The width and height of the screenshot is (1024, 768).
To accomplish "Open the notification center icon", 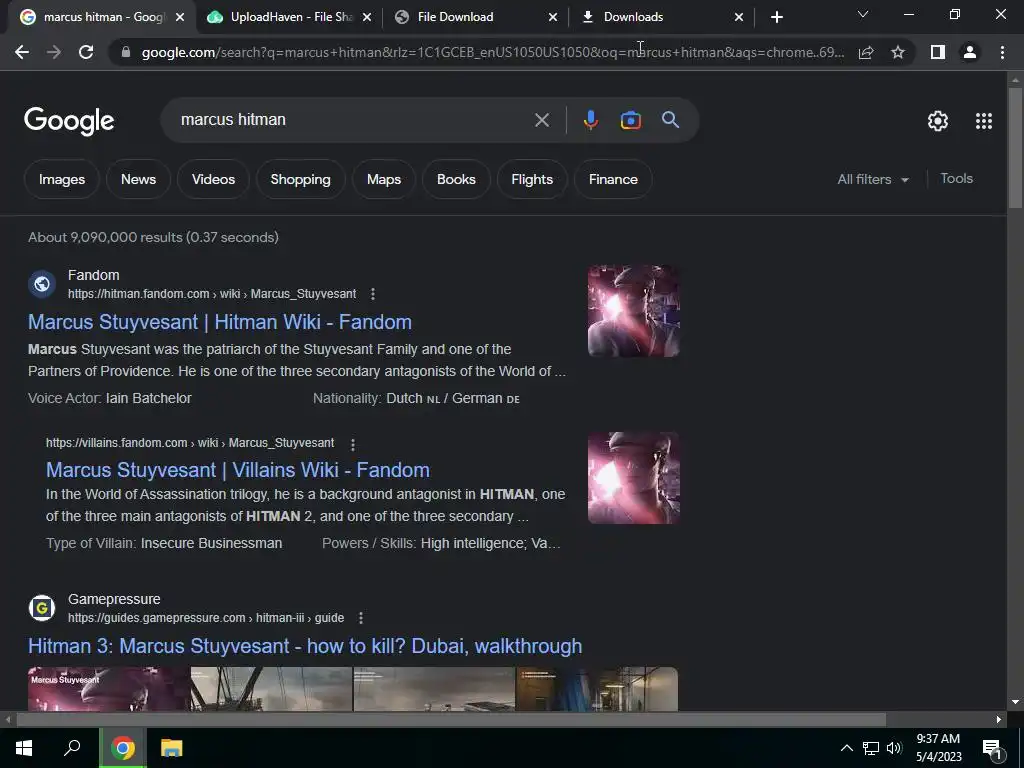I will (991, 748).
